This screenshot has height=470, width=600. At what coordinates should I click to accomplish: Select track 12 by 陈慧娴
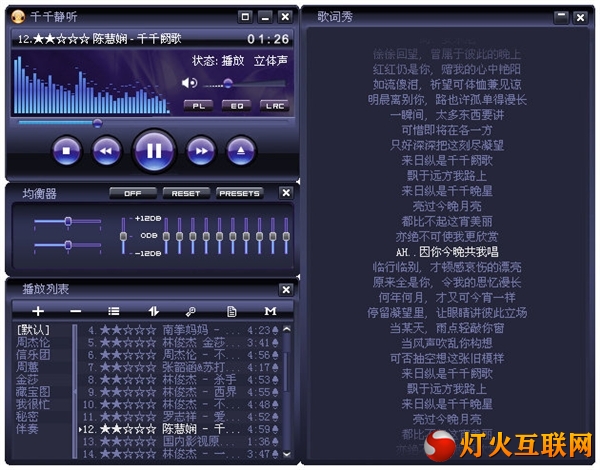[179, 429]
